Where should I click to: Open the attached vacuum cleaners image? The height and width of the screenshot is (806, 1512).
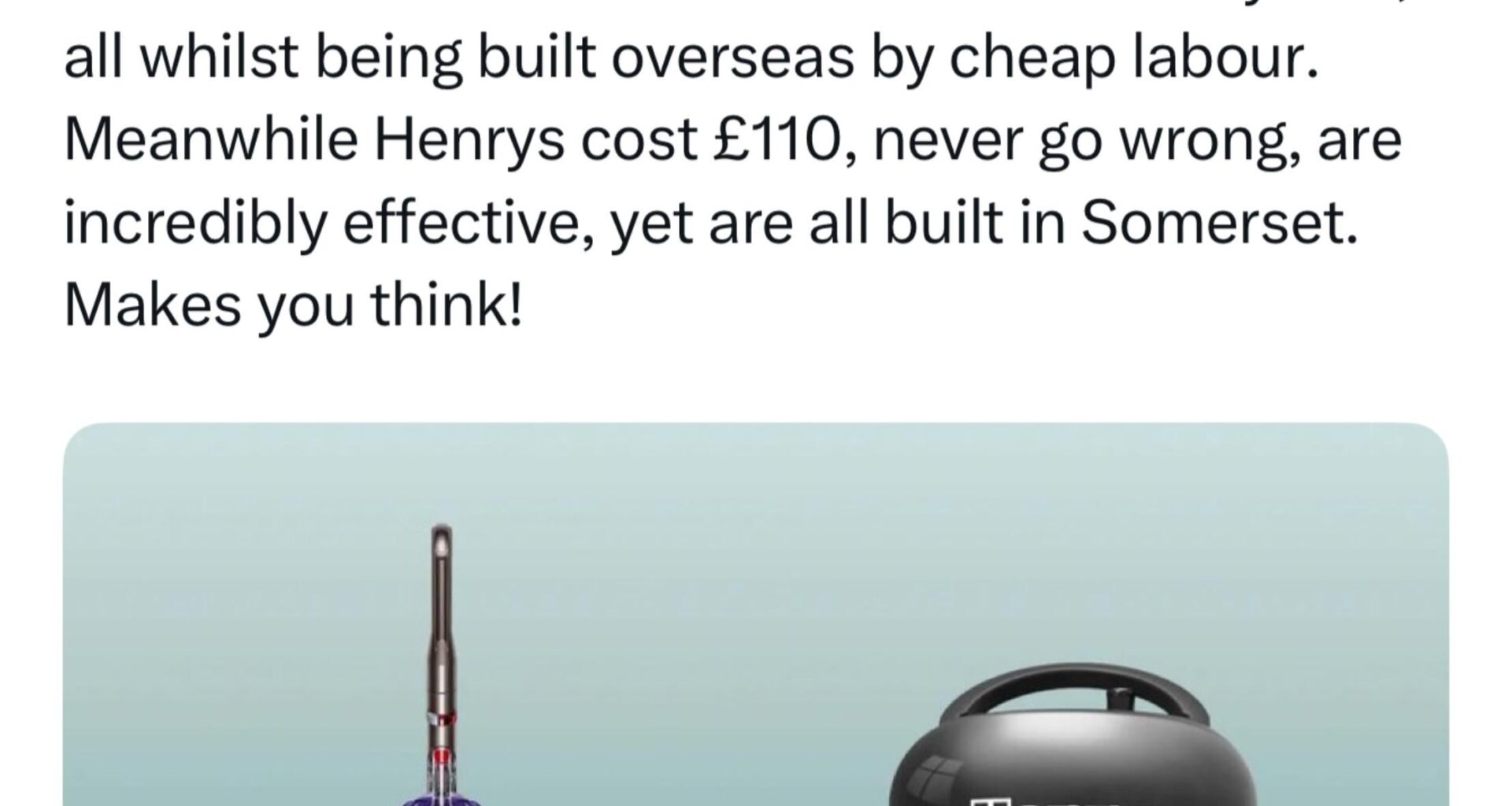pos(756,614)
